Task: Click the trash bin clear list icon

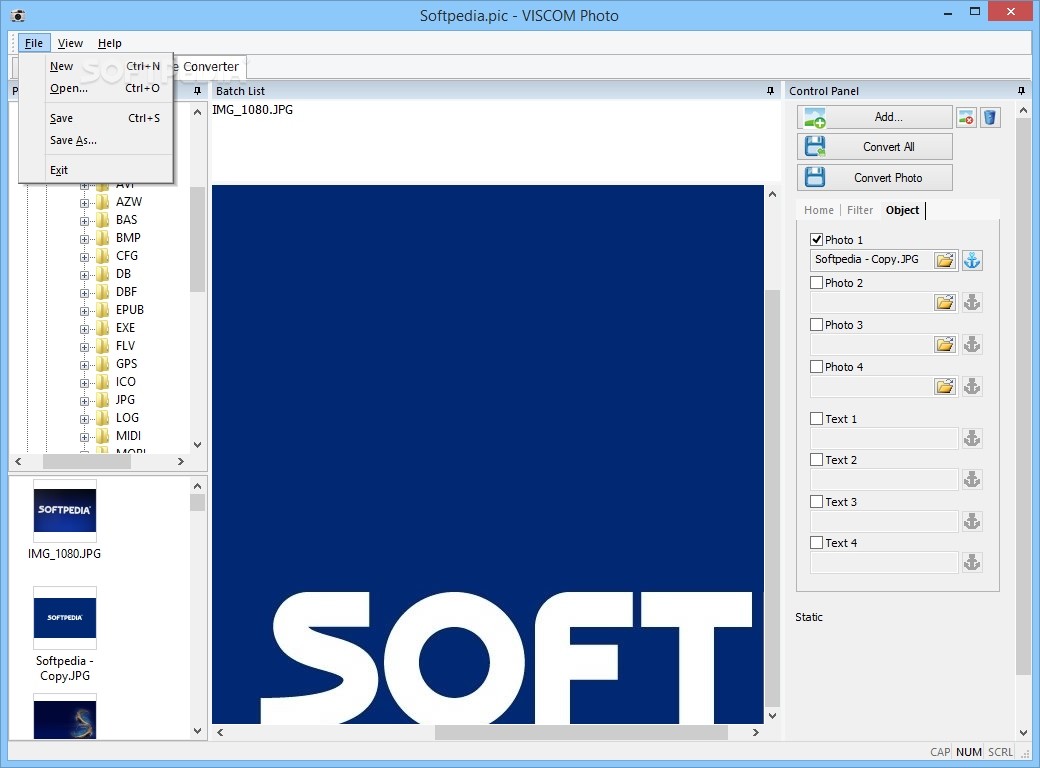Action: (x=989, y=118)
